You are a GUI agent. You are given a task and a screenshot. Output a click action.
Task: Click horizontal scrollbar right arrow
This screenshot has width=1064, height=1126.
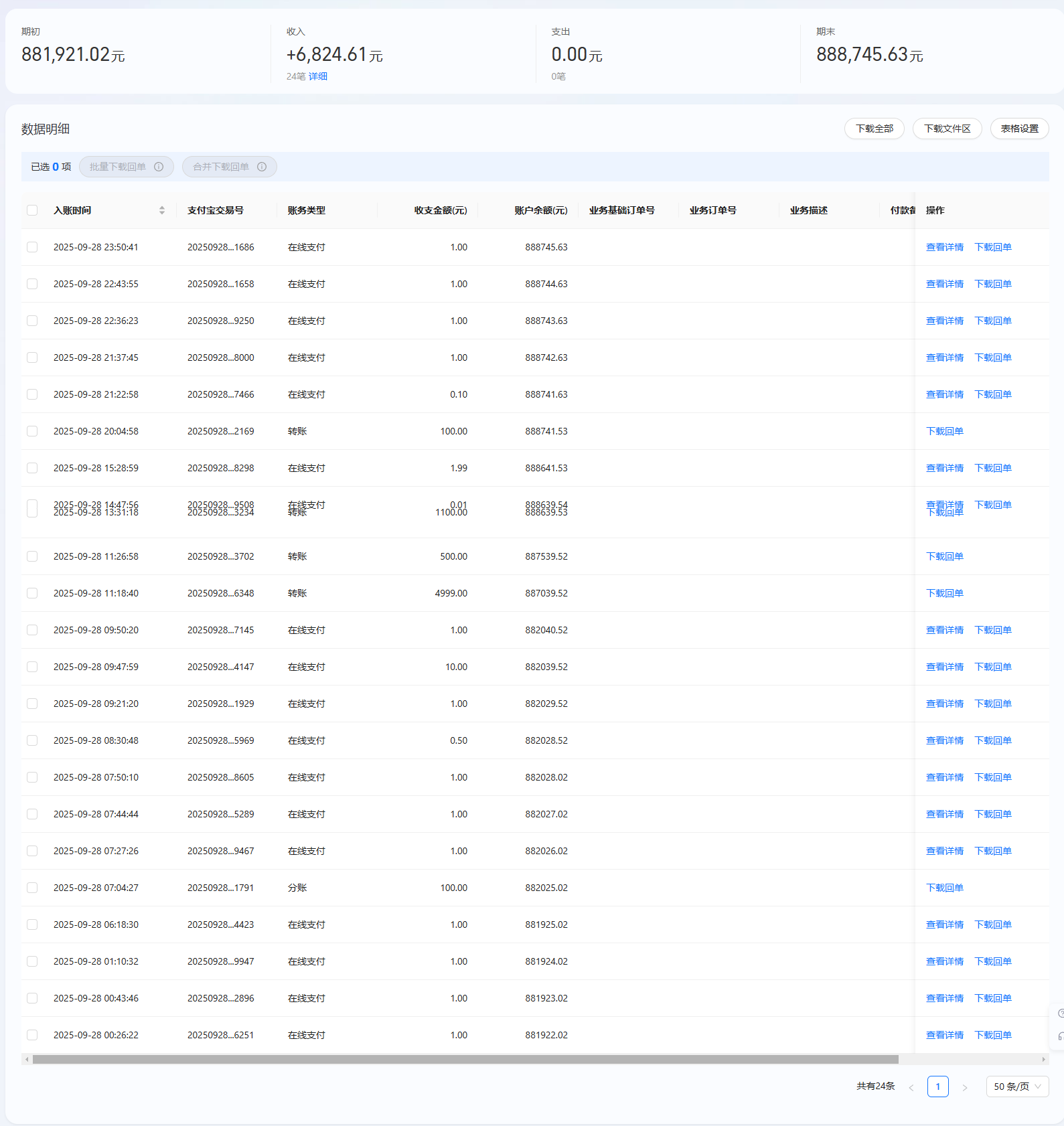[1043, 1059]
